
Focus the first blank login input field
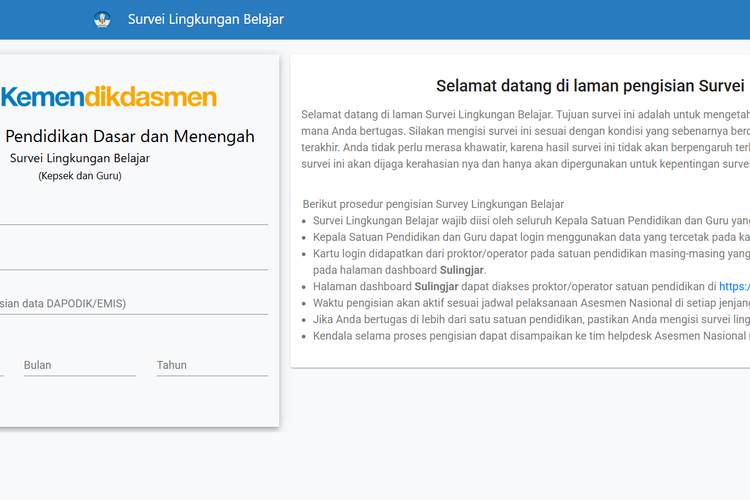[x=134, y=214]
